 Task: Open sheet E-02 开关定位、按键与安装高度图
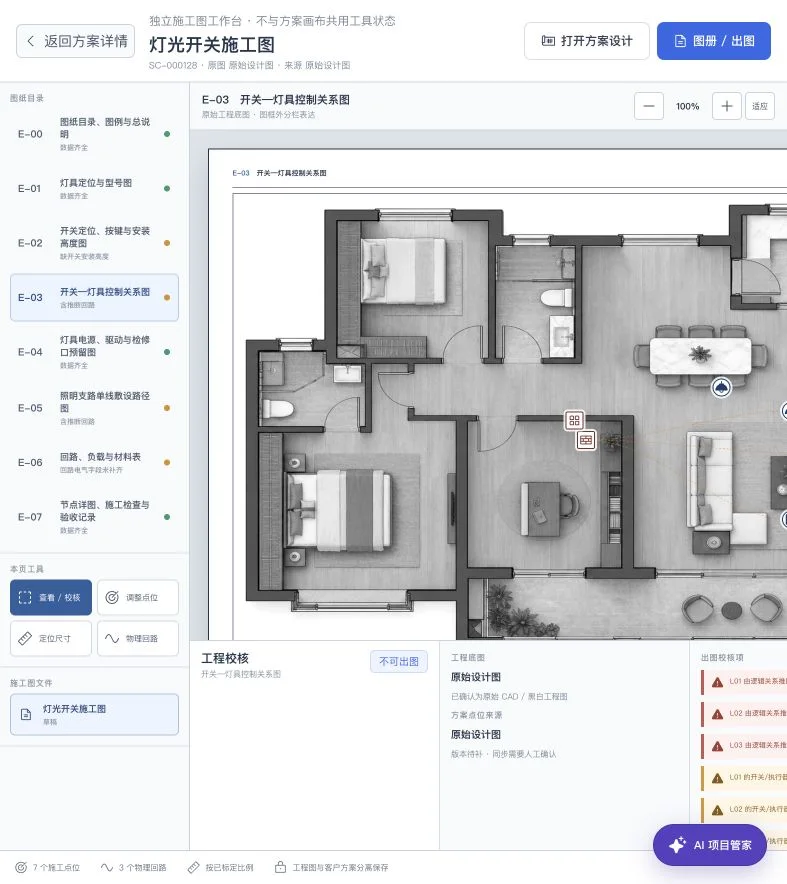94,243
